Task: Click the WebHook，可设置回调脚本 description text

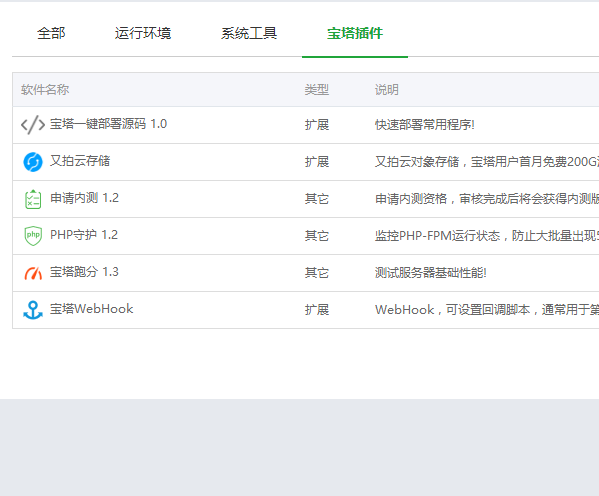Action: 487,310
